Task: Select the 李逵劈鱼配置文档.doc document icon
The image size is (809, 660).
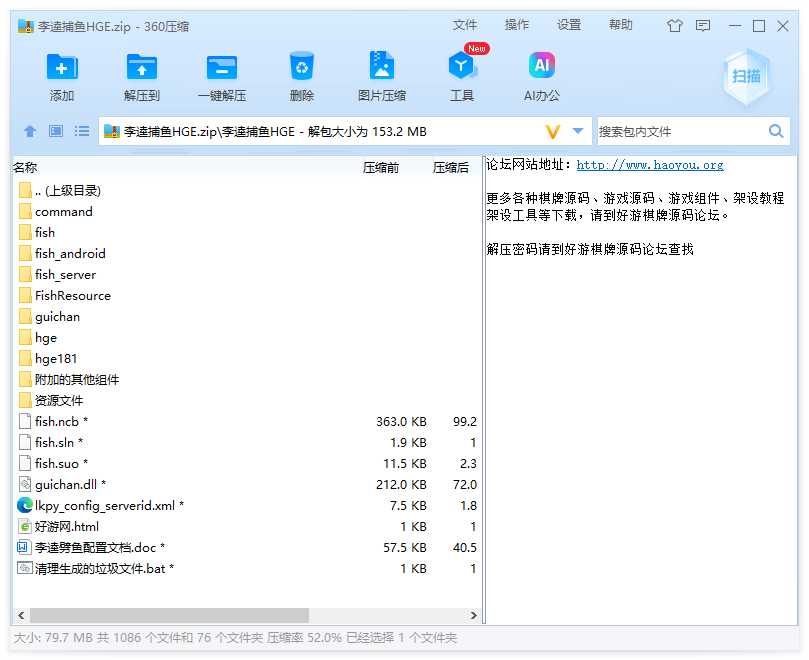Action: (24, 547)
